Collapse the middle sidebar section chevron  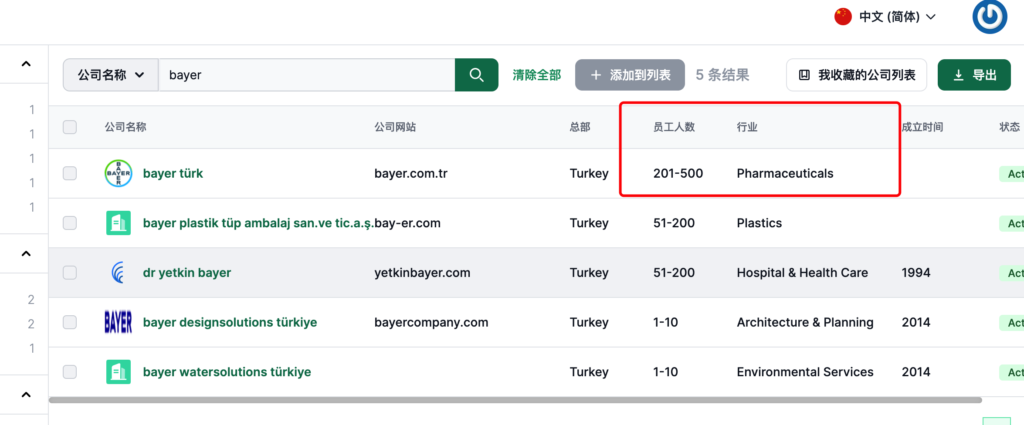[x=25, y=253]
